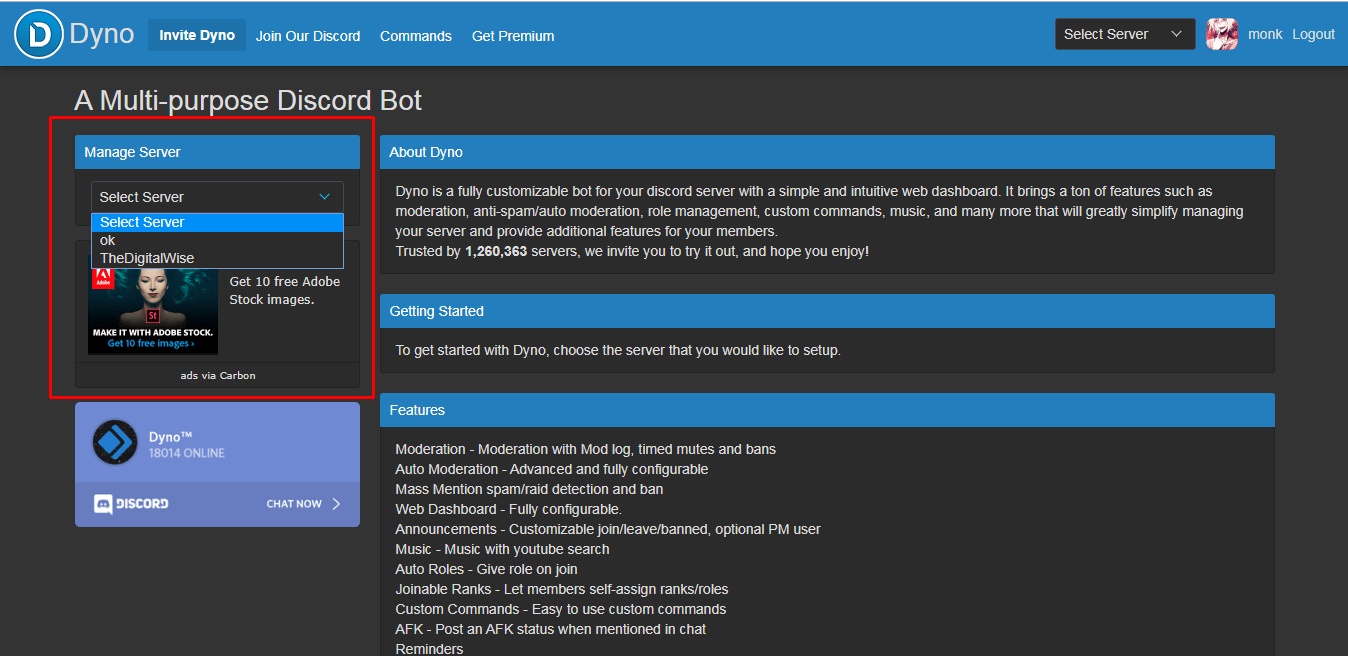The image size is (1348, 656).
Task: Pick TheDigitalWise server from the list
Action: [x=217, y=258]
